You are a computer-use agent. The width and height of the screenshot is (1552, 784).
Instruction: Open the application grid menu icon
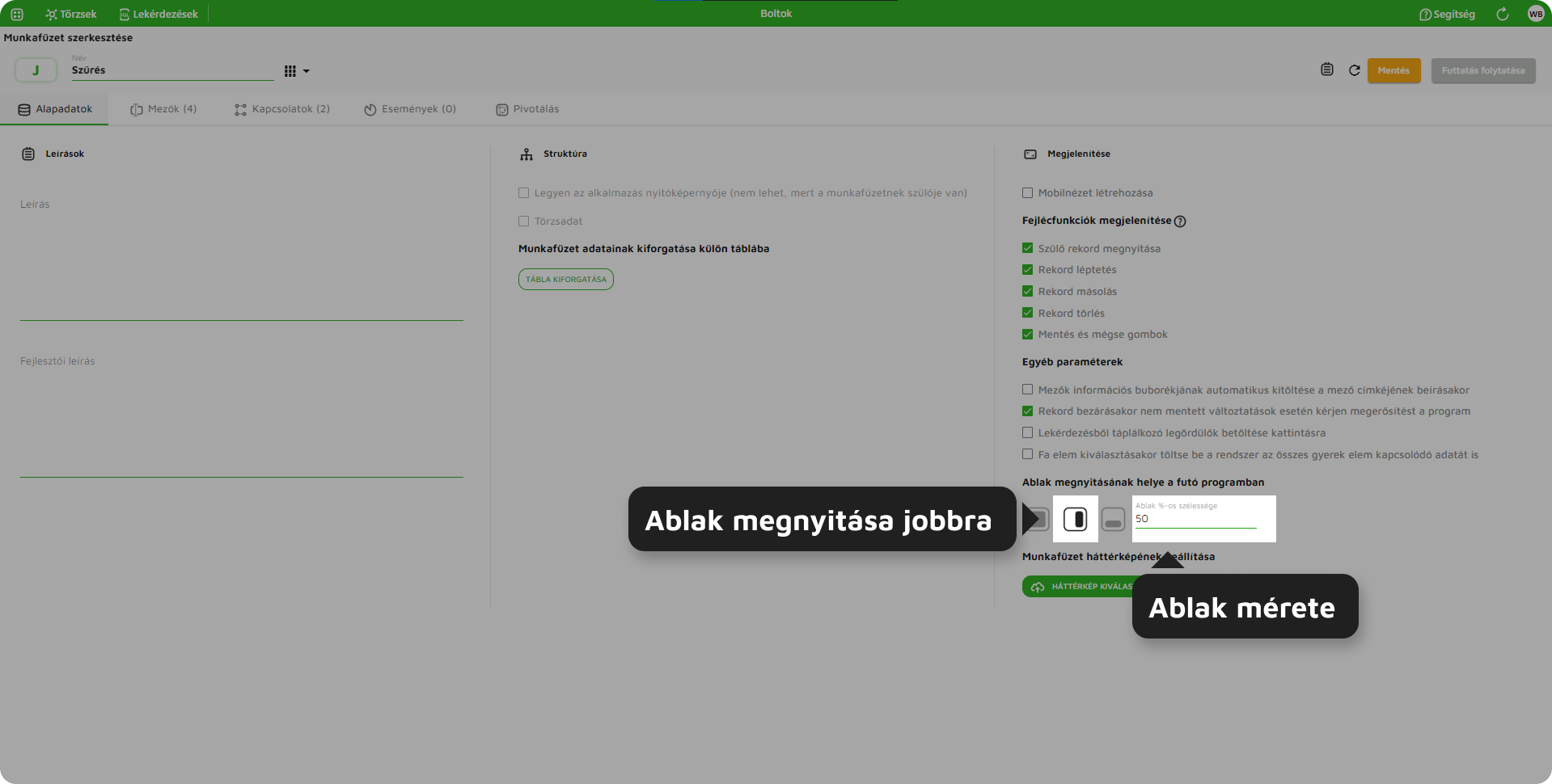click(x=17, y=14)
